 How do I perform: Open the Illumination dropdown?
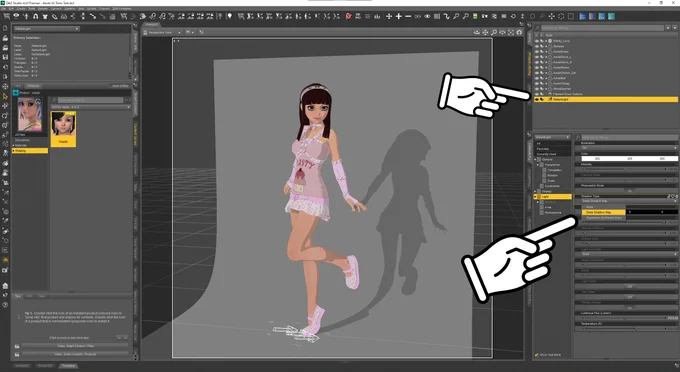coord(629,148)
